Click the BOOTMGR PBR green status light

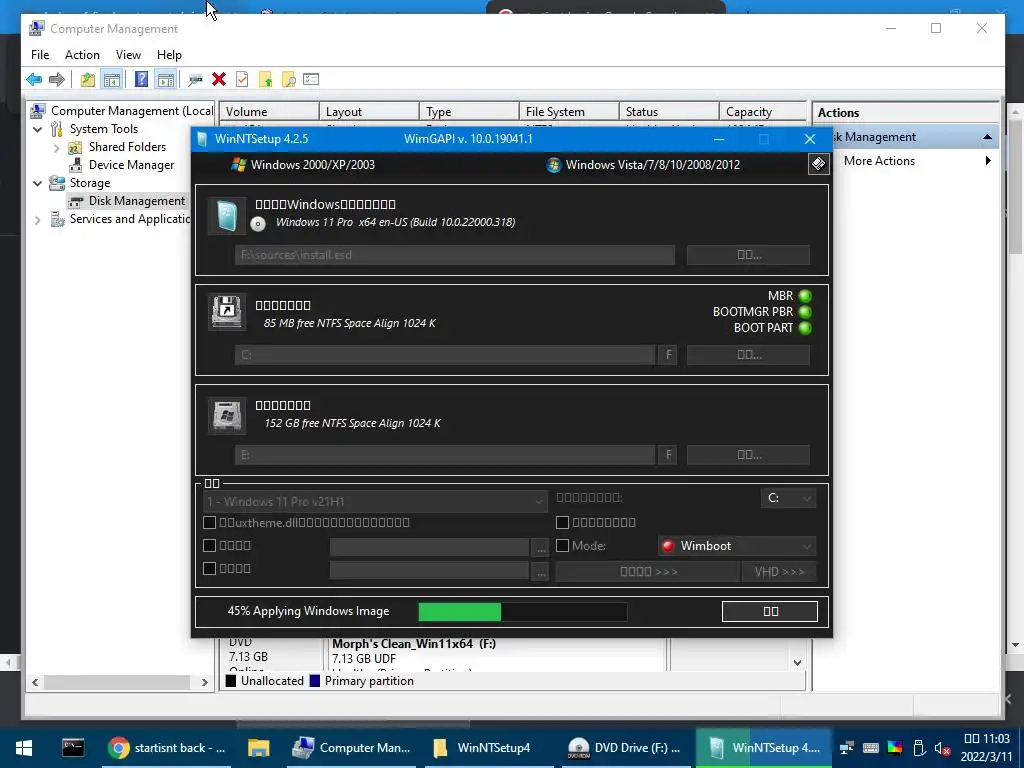(805, 312)
